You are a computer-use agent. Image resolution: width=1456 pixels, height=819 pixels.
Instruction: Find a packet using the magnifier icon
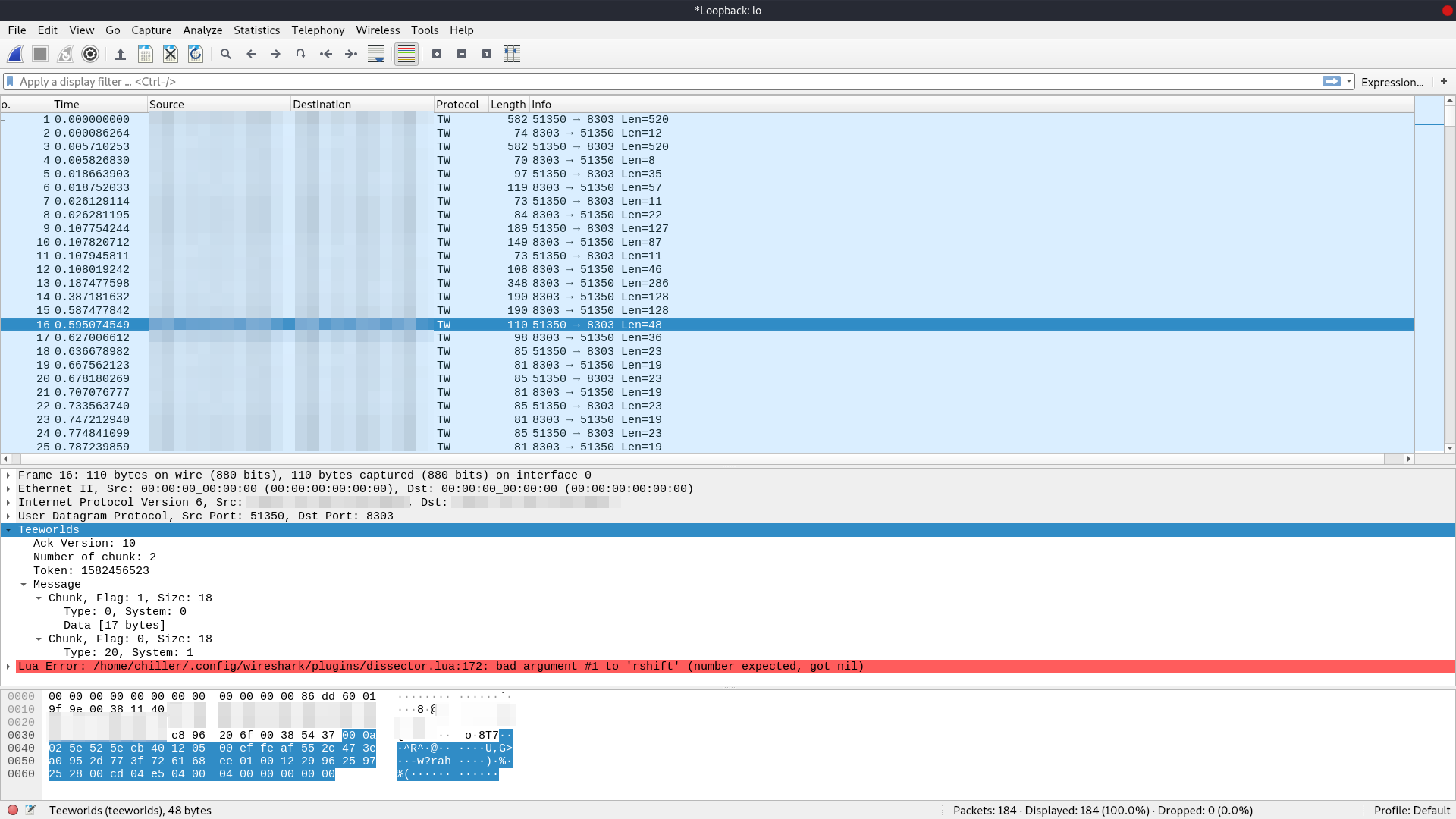(x=226, y=54)
